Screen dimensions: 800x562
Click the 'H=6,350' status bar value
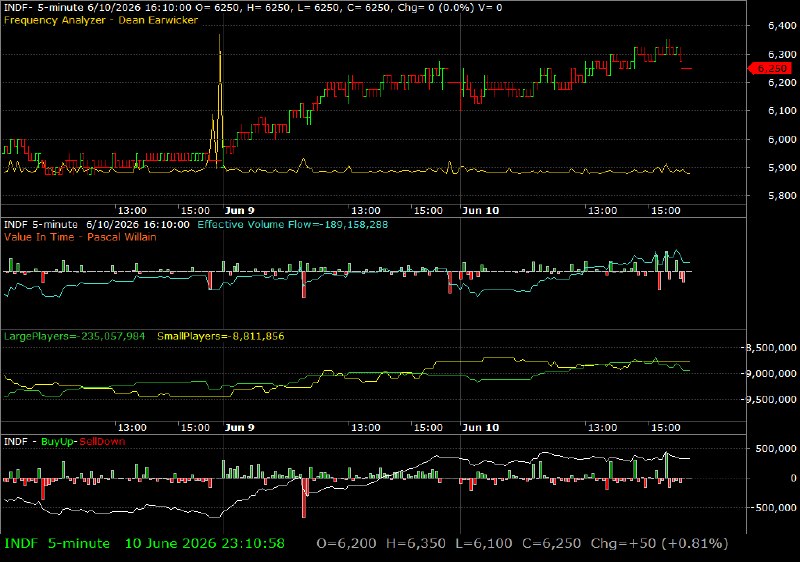[x=415, y=544]
